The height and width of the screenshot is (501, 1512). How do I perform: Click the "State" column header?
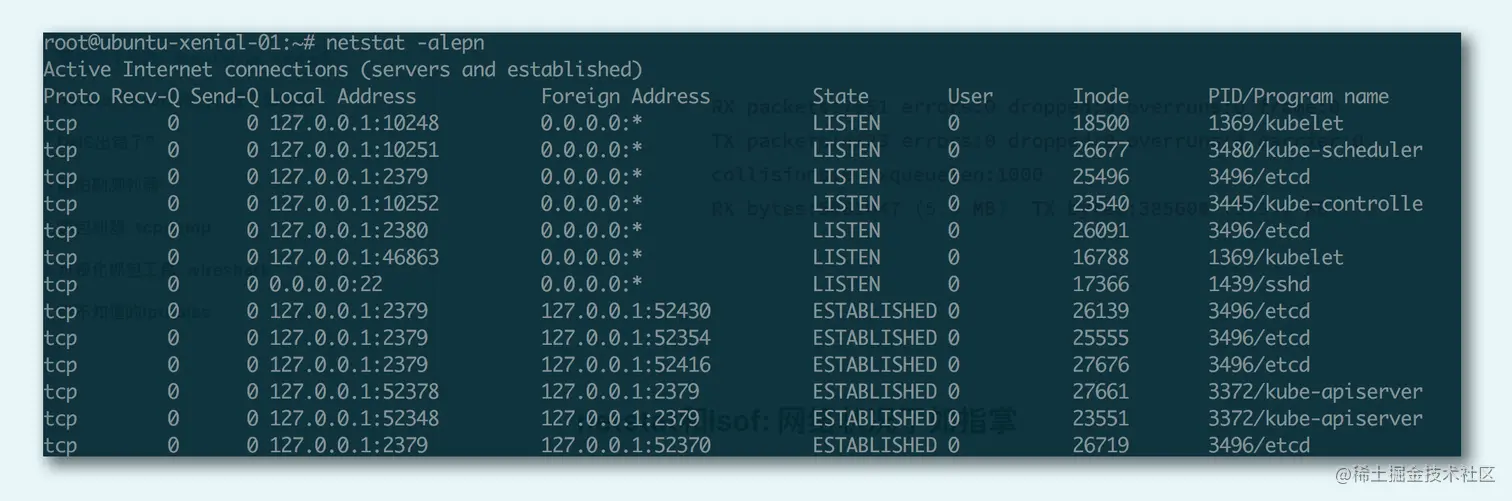click(x=841, y=97)
